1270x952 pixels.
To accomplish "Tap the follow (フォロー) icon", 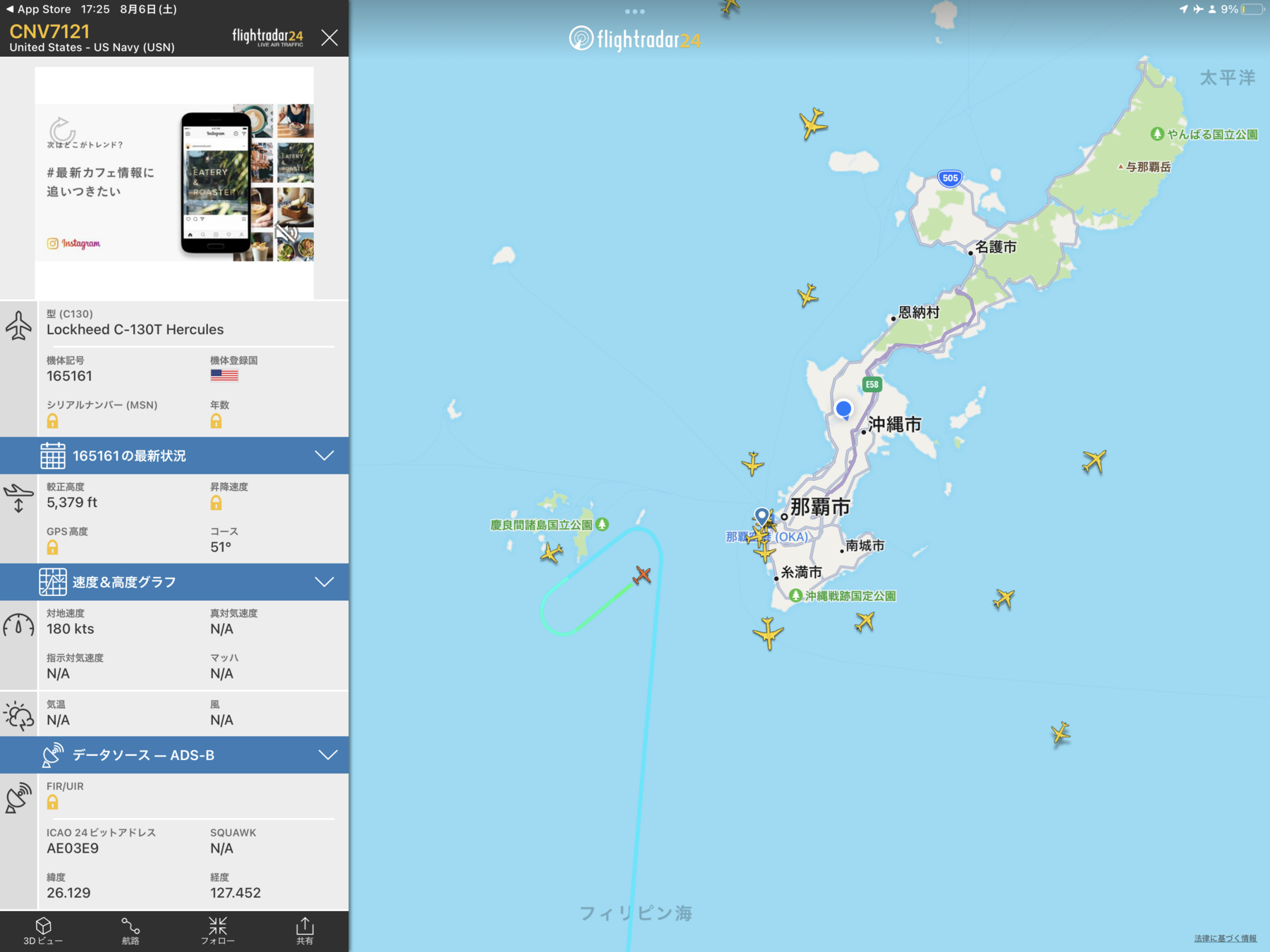I will [218, 931].
